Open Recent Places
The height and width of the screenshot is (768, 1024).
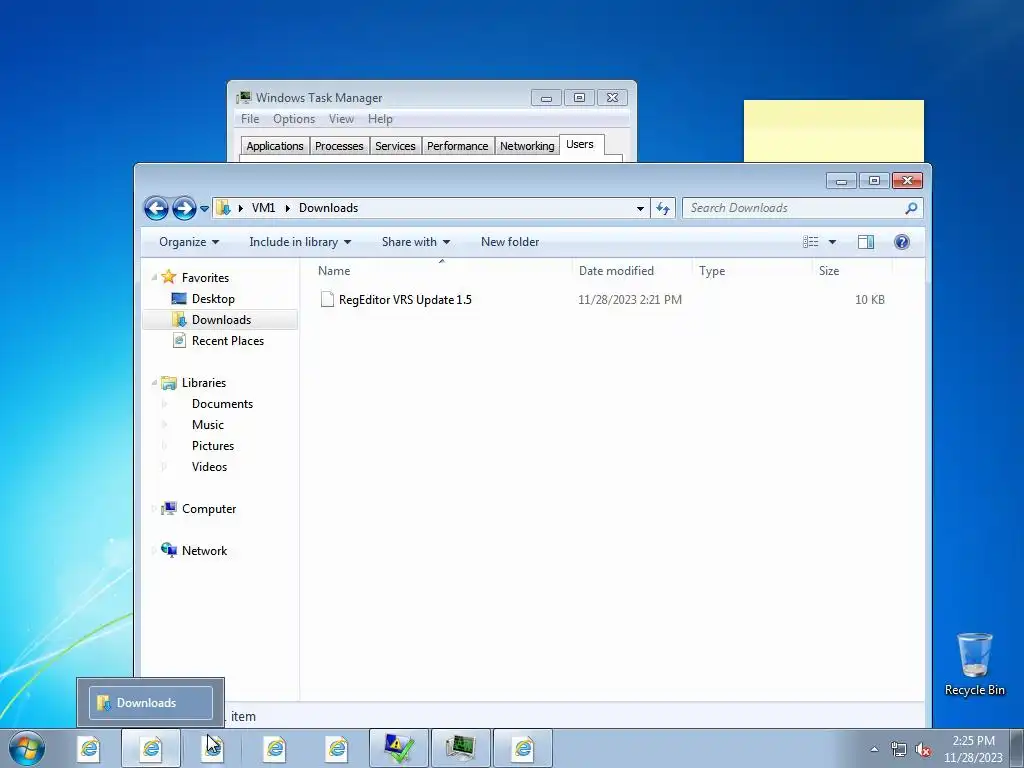(227, 340)
